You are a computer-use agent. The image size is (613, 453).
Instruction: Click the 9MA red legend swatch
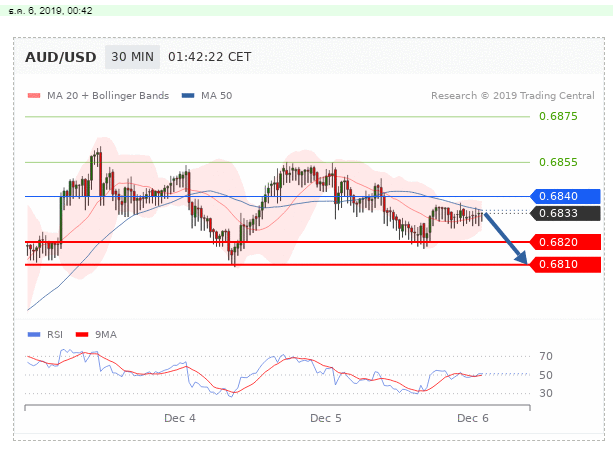coord(82,335)
